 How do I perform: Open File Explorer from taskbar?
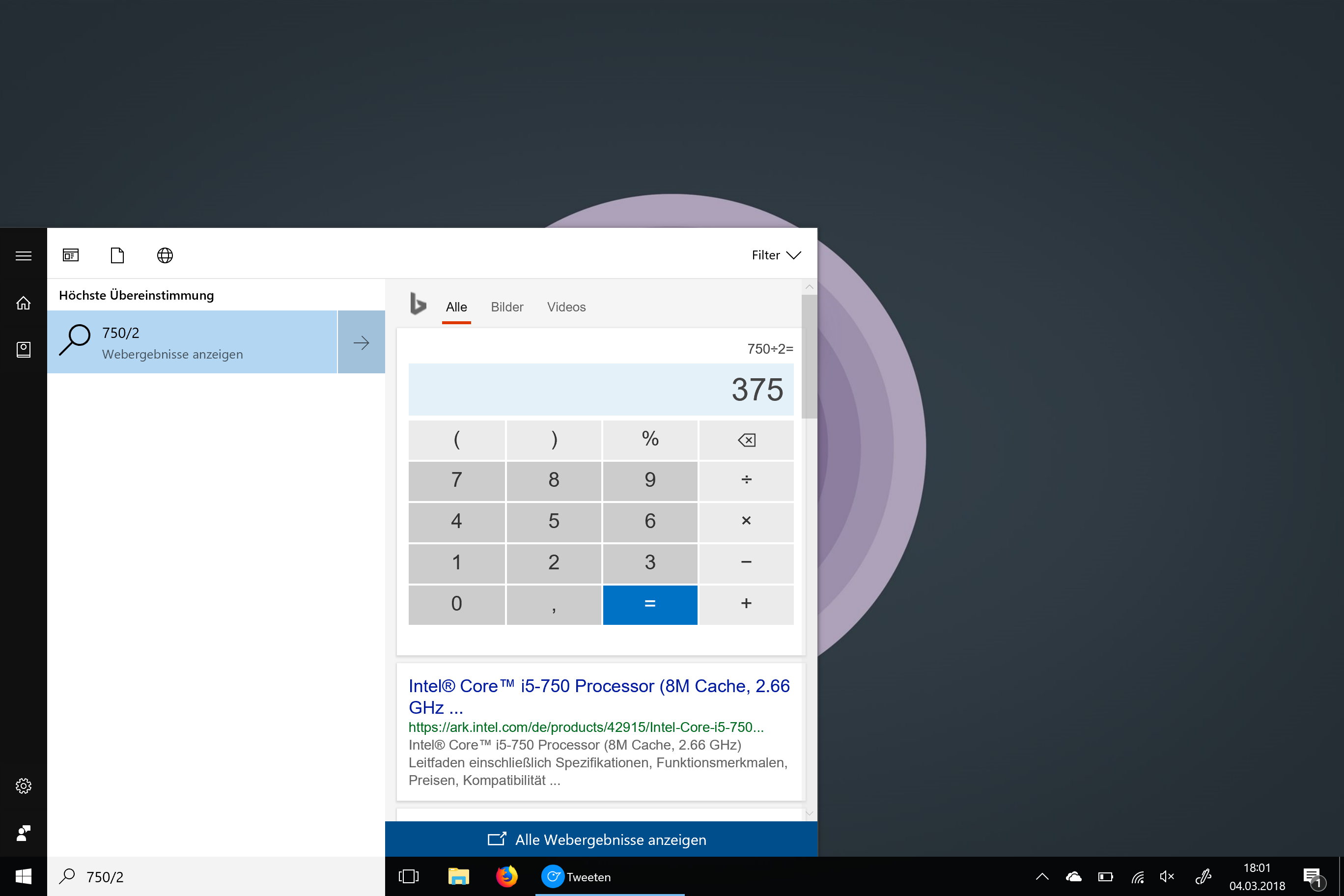pos(458,876)
